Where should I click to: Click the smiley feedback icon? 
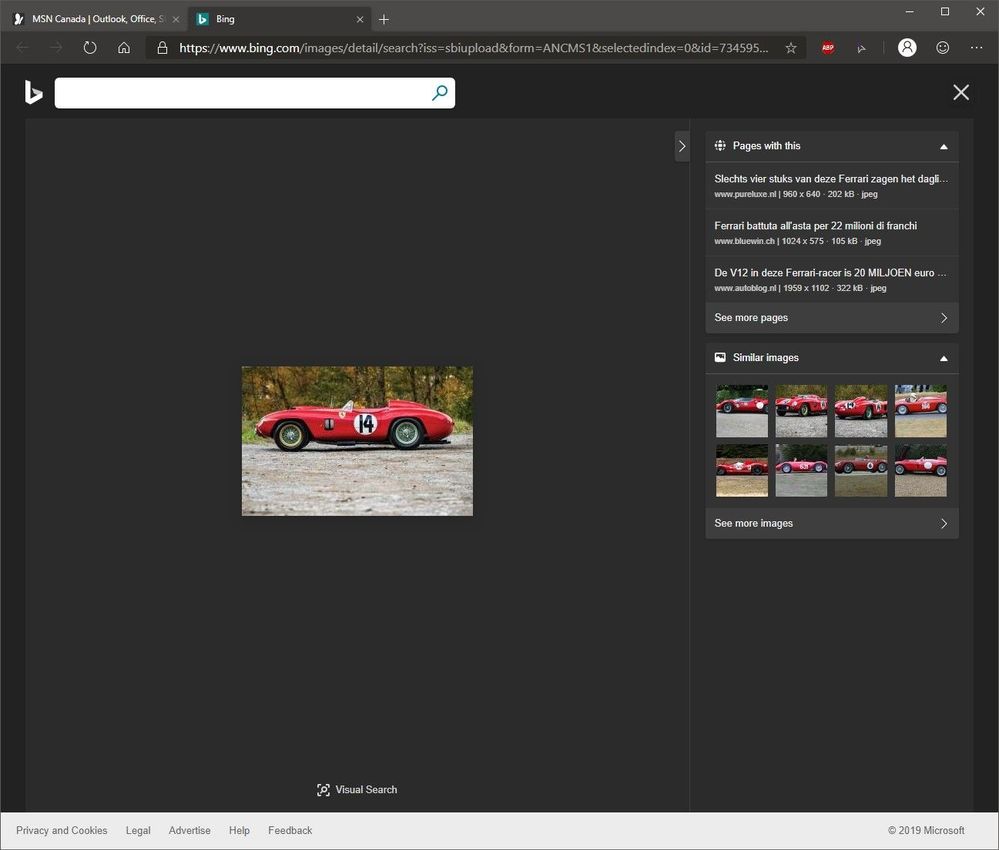(943, 48)
